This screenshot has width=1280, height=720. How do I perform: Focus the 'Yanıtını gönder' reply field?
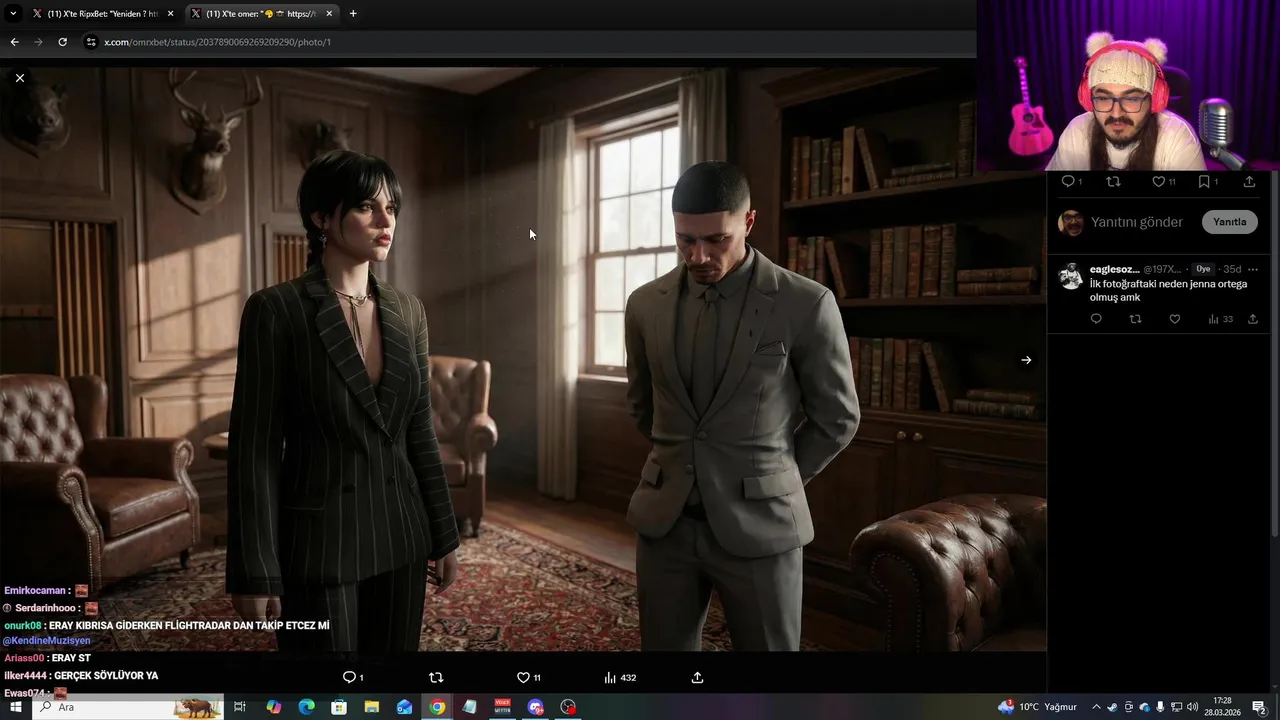pos(1137,222)
